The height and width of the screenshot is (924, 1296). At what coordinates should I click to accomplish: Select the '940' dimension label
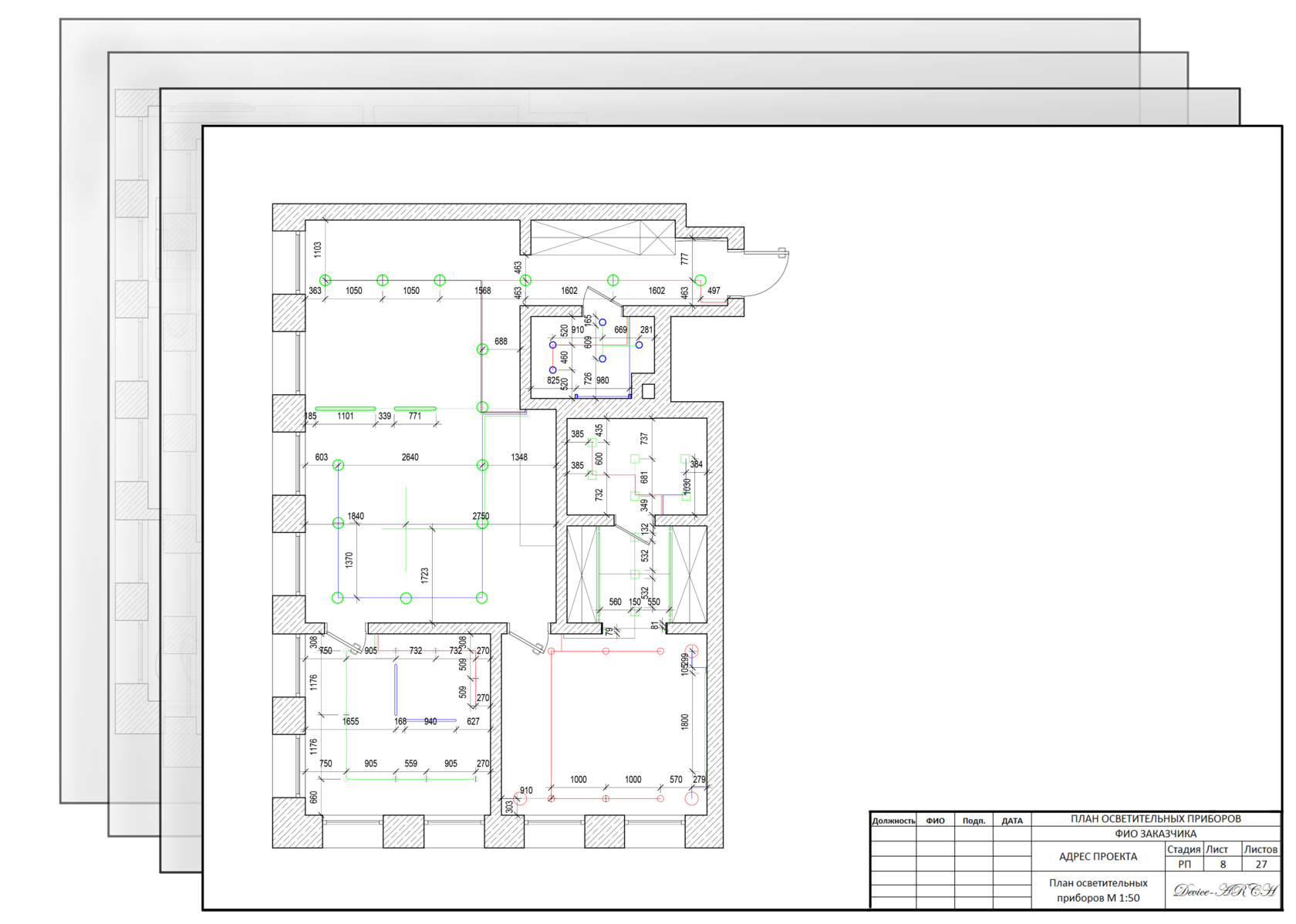(430, 721)
